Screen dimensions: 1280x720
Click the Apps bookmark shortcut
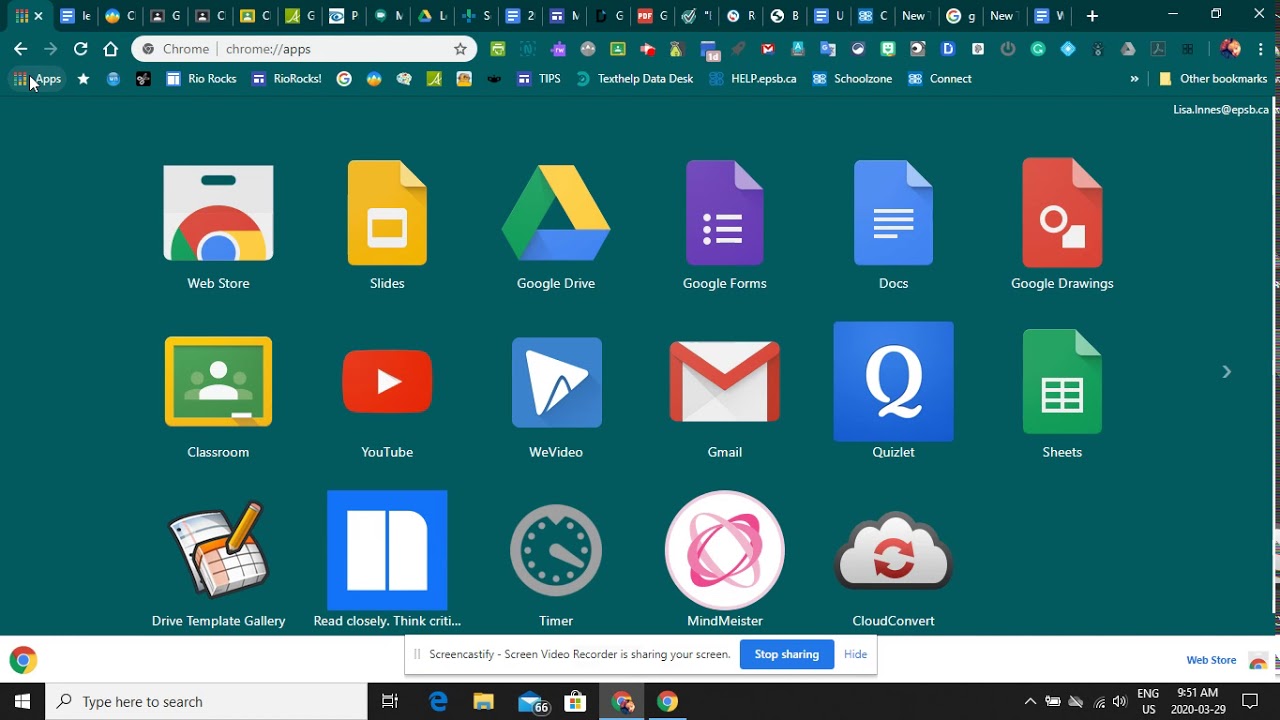(x=37, y=79)
